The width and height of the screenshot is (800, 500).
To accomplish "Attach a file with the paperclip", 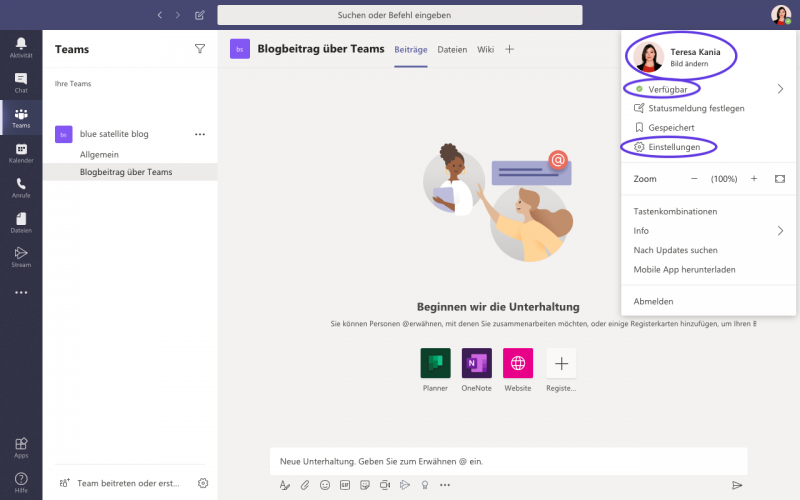I will coord(305,485).
